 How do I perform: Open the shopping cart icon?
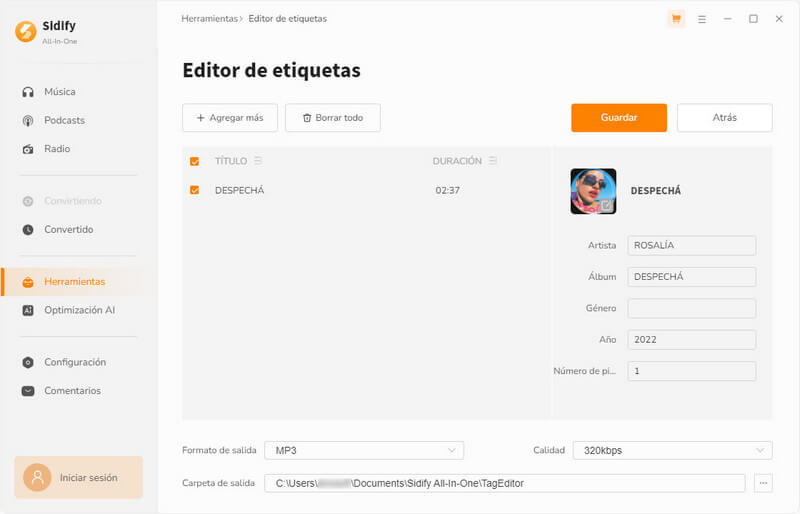(x=676, y=19)
